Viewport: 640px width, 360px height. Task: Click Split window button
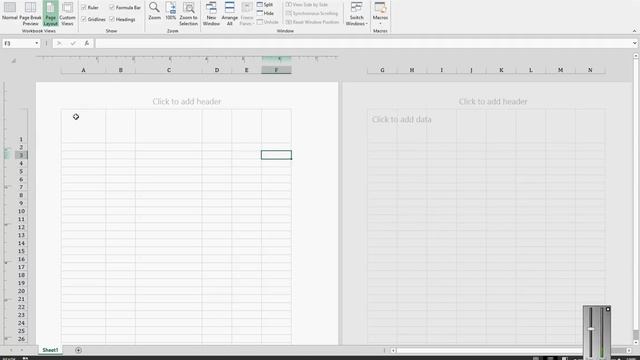tap(265, 4)
